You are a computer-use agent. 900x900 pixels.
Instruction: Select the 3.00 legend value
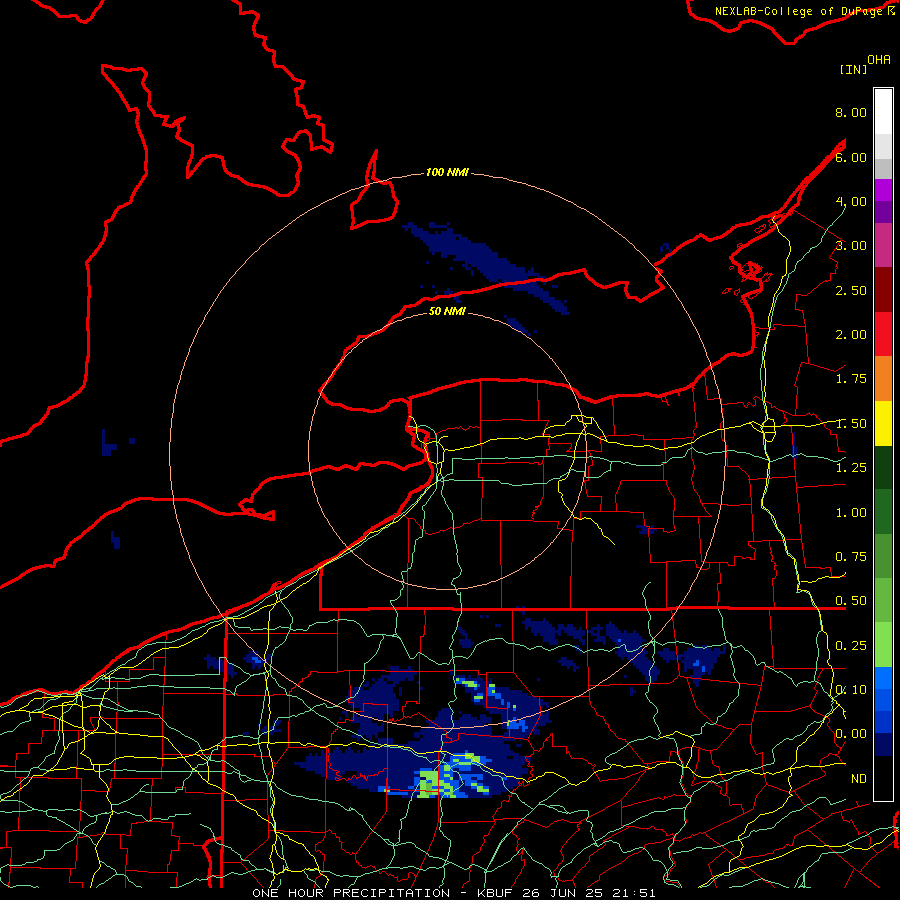pos(850,246)
